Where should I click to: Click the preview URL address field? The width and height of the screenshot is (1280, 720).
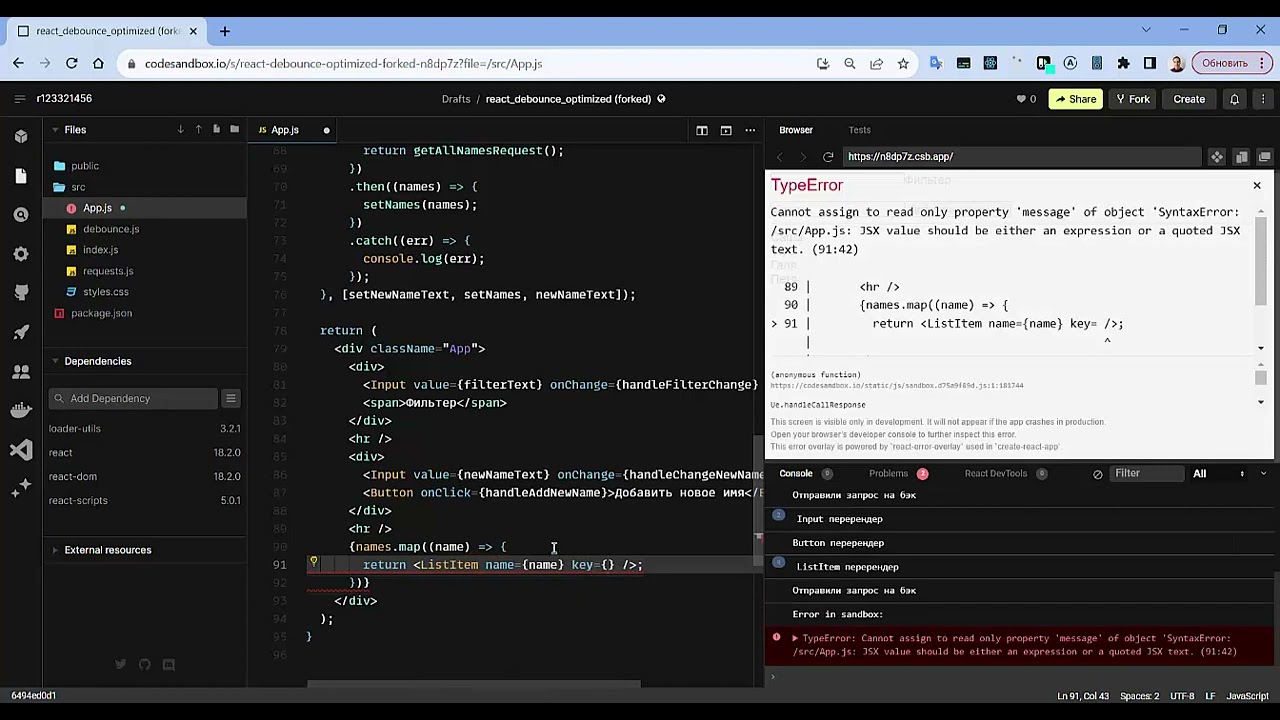[1022, 157]
